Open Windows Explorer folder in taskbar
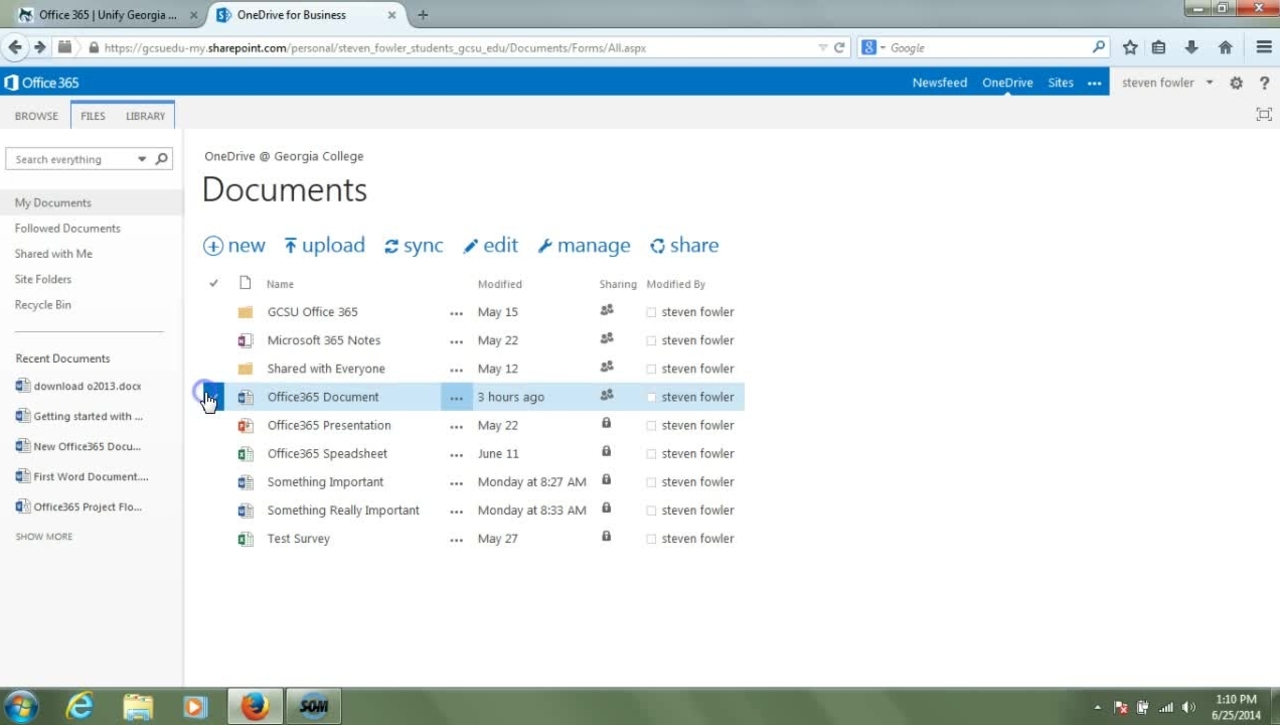The width and height of the screenshot is (1280, 725). tap(137, 707)
